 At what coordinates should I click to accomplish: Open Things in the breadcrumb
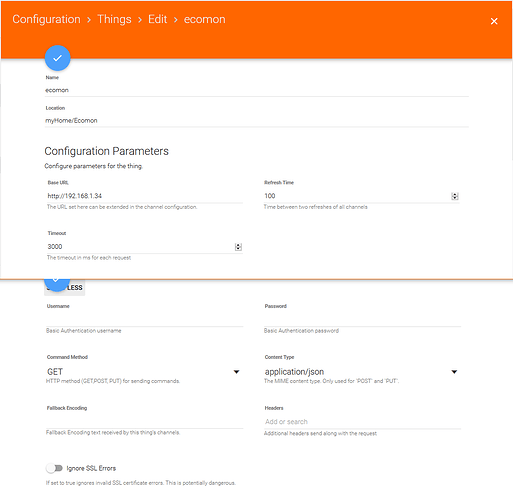114,19
